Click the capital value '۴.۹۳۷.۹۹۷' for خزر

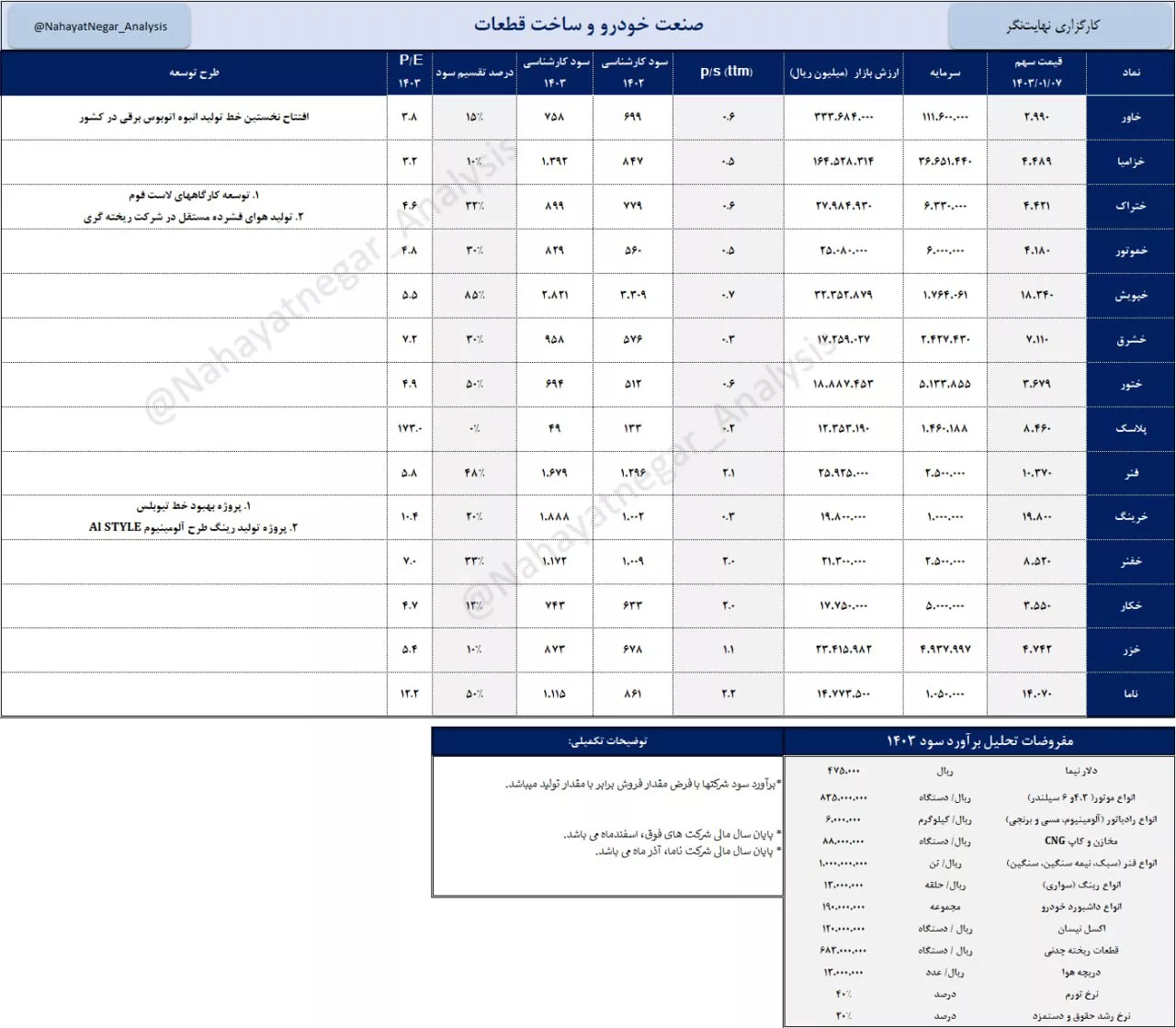(x=945, y=650)
